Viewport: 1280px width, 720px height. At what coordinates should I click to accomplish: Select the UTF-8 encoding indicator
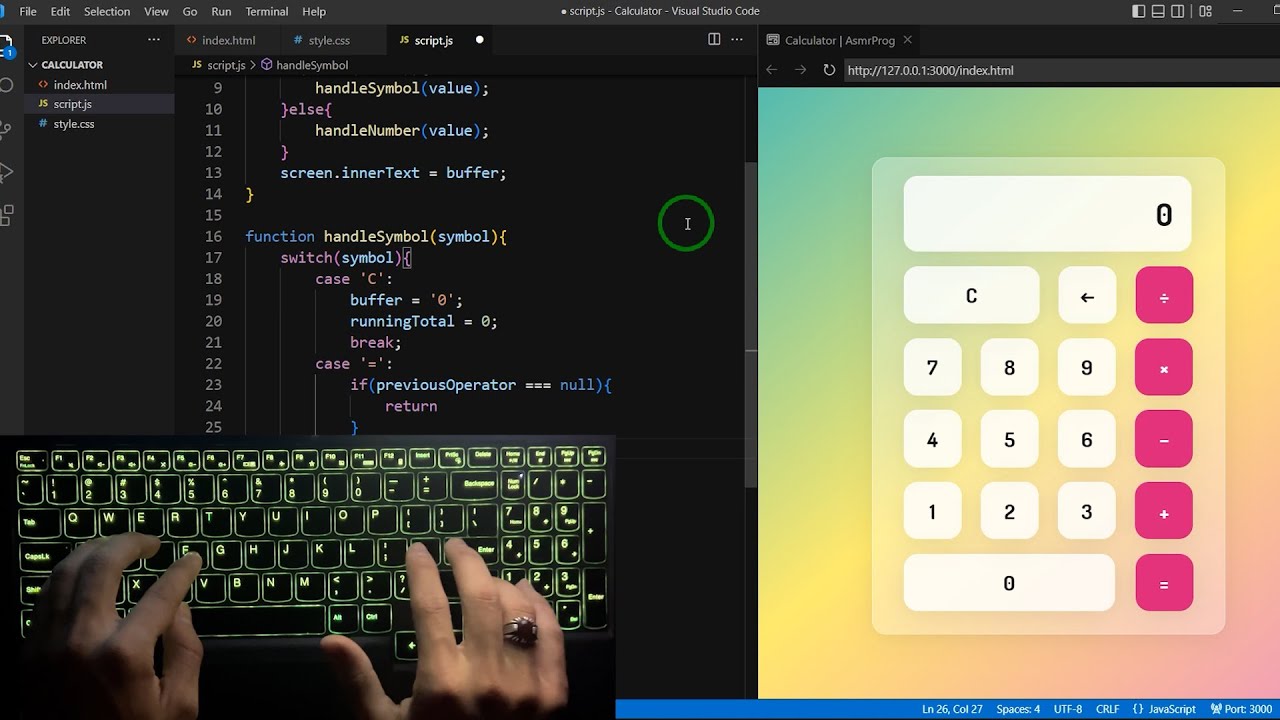pyautogui.click(x=1067, y=709)
